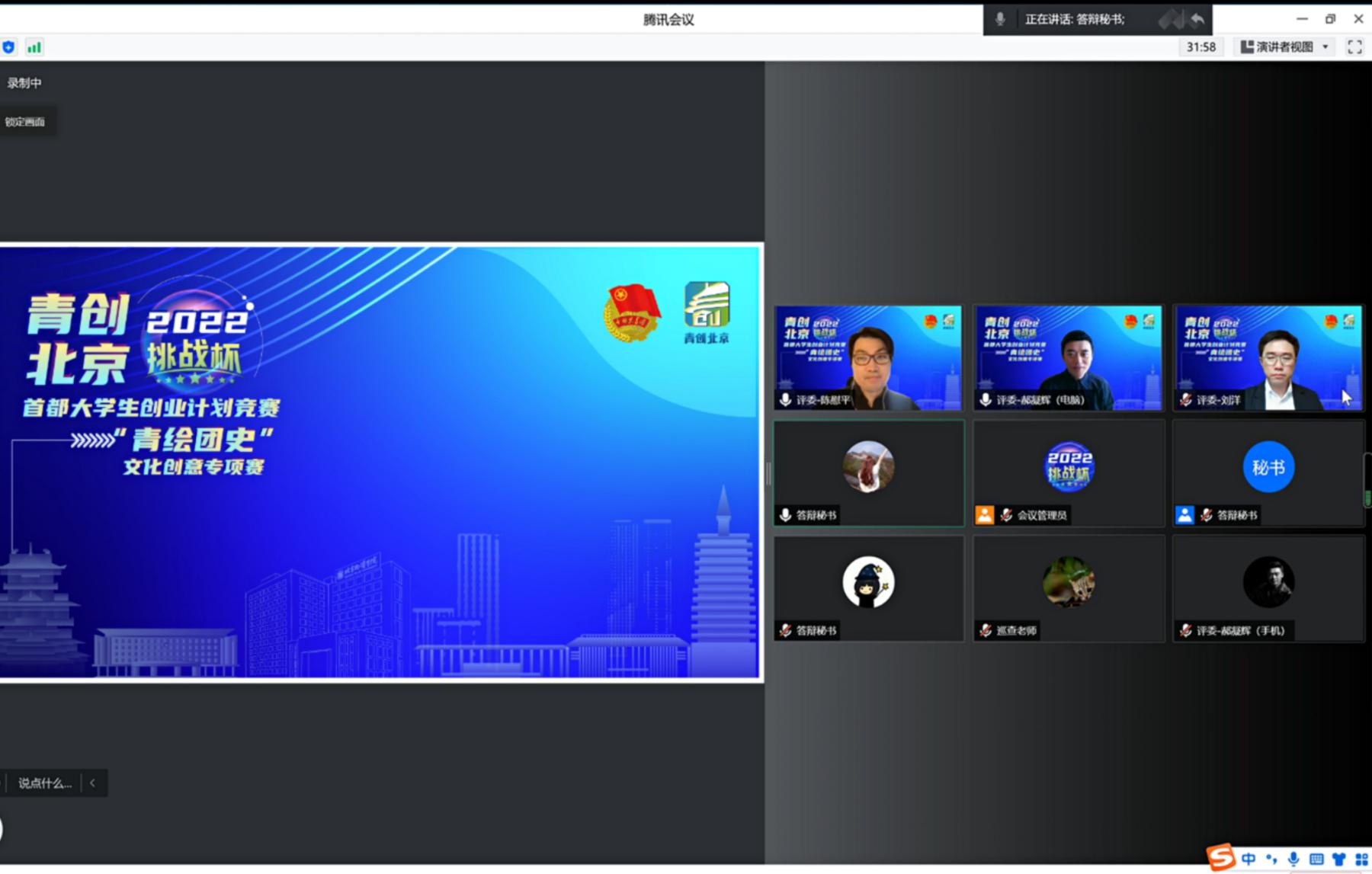
Task: Click the microphone icon beside 正在讲话
Action: [x=1000, y=19]
